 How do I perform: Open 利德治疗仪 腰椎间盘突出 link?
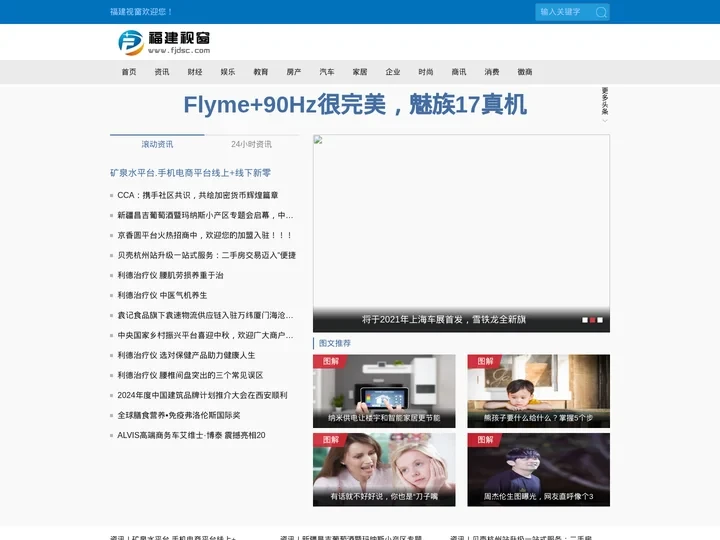click(190, 375)
